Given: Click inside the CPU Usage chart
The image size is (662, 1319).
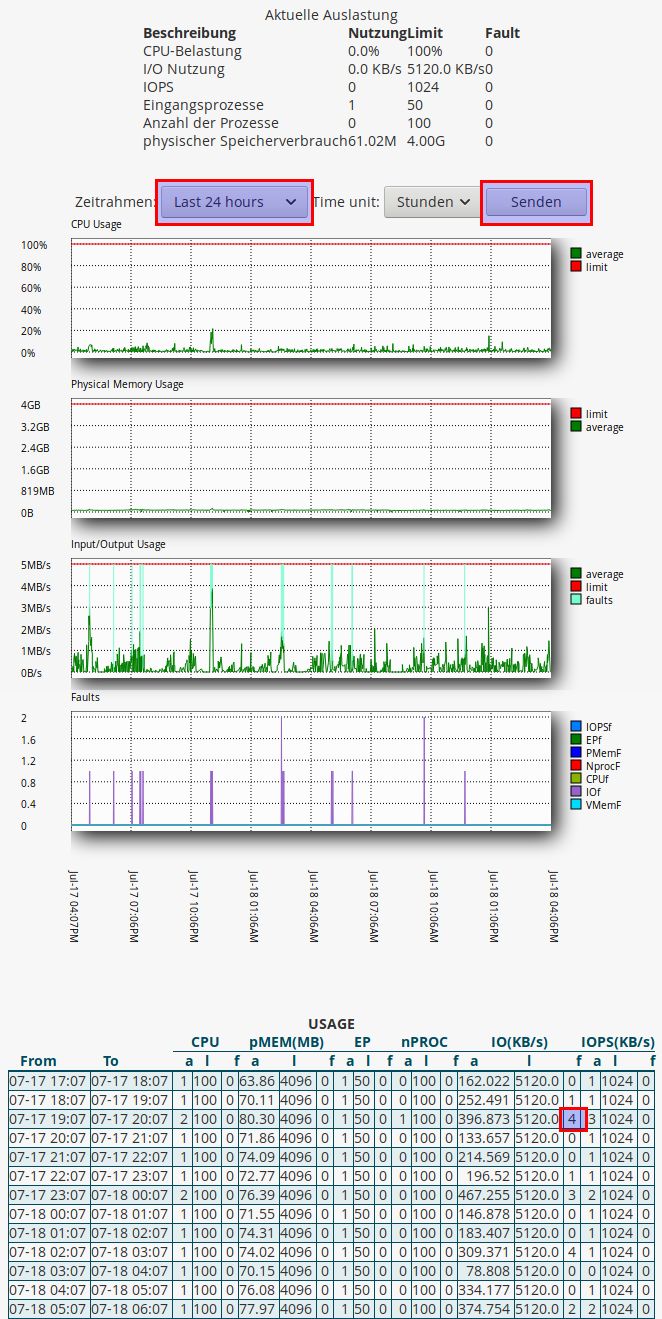Looking at the screenshot, I should 311,297.
